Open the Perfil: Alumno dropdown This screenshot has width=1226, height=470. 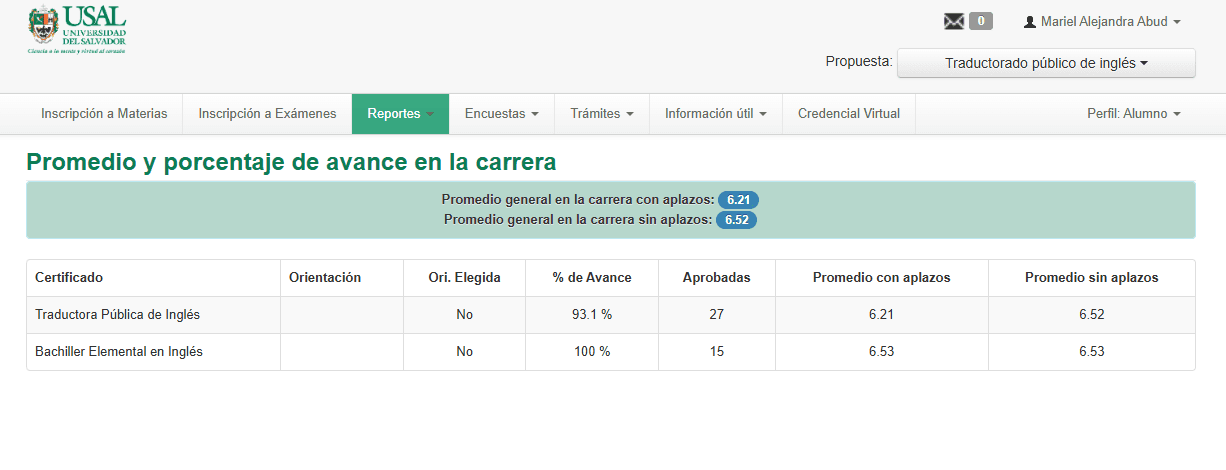pyautogui.click(x=1133, y=114)
